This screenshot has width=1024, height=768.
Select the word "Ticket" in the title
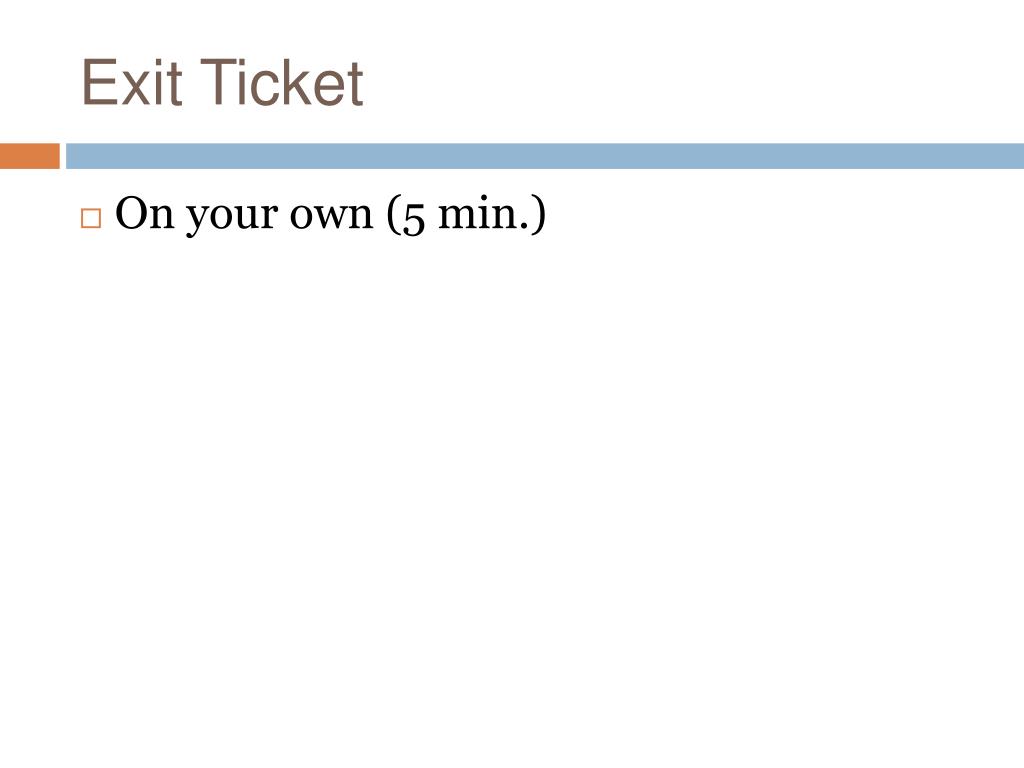tap(269, 83)
